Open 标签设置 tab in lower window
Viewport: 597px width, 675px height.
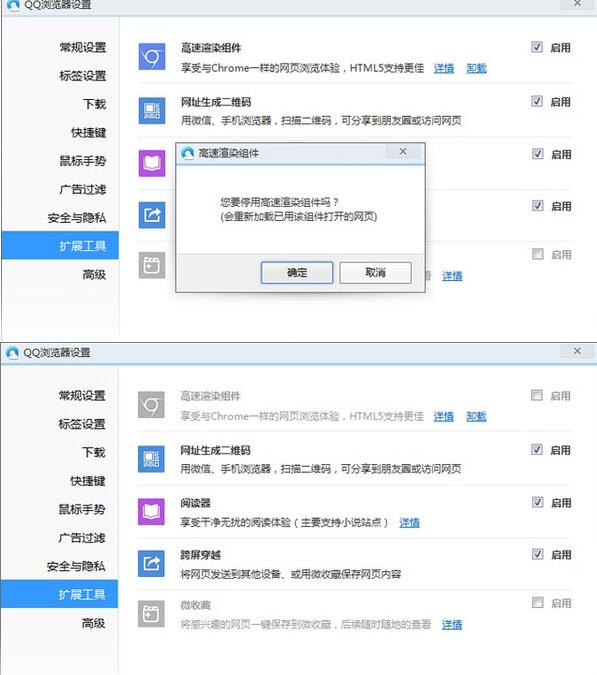(x=82, y=424)
